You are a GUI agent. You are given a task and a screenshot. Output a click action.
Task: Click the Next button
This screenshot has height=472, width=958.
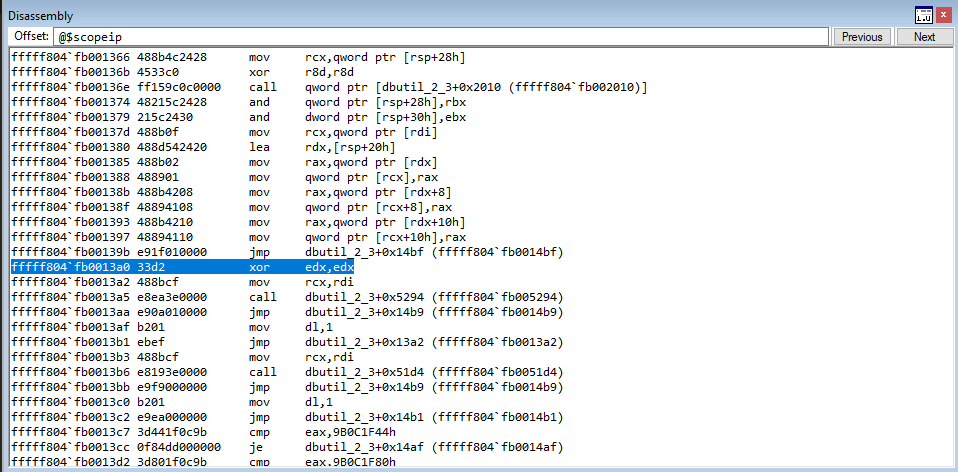[924, 37]
